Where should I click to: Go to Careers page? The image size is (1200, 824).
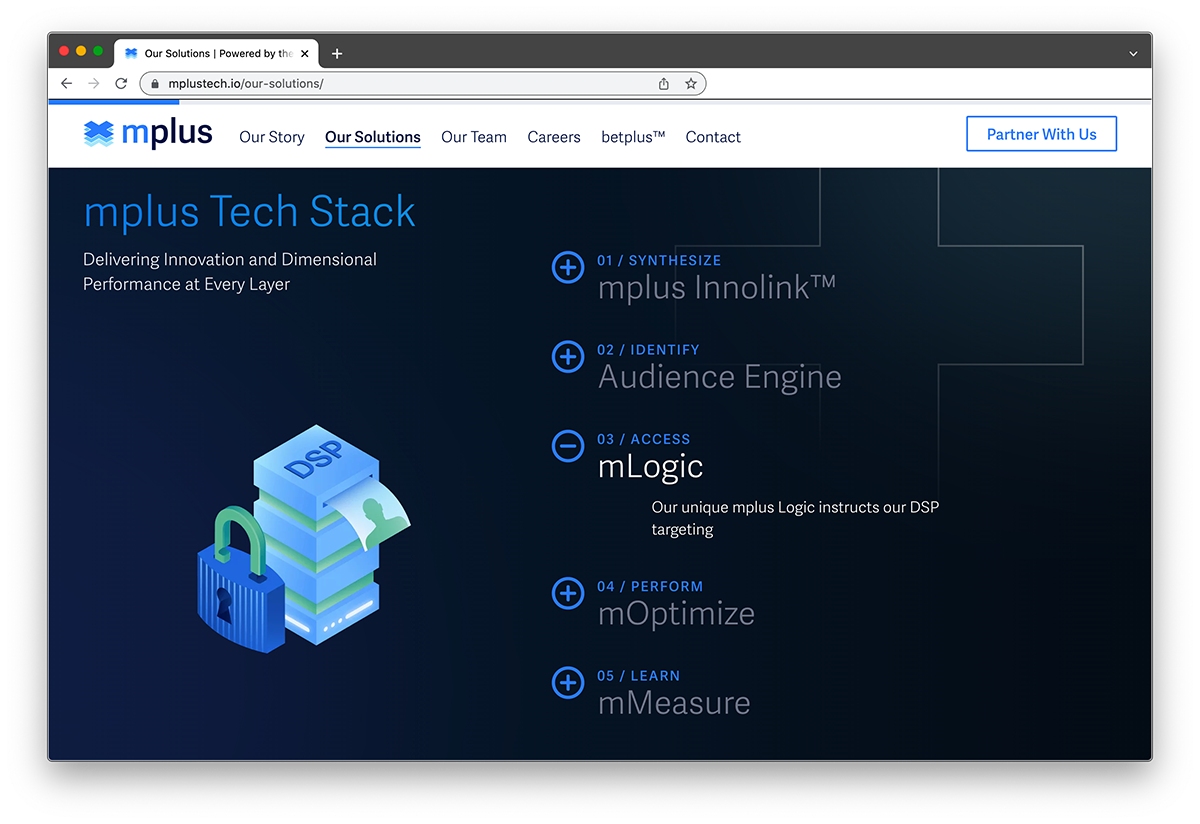click(x=554, y=137)
